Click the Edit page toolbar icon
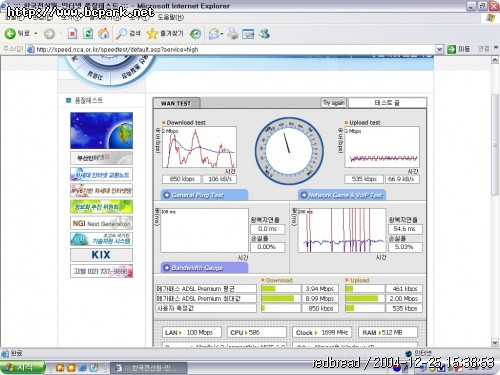 pyautogui.click(x=248, y=34)
